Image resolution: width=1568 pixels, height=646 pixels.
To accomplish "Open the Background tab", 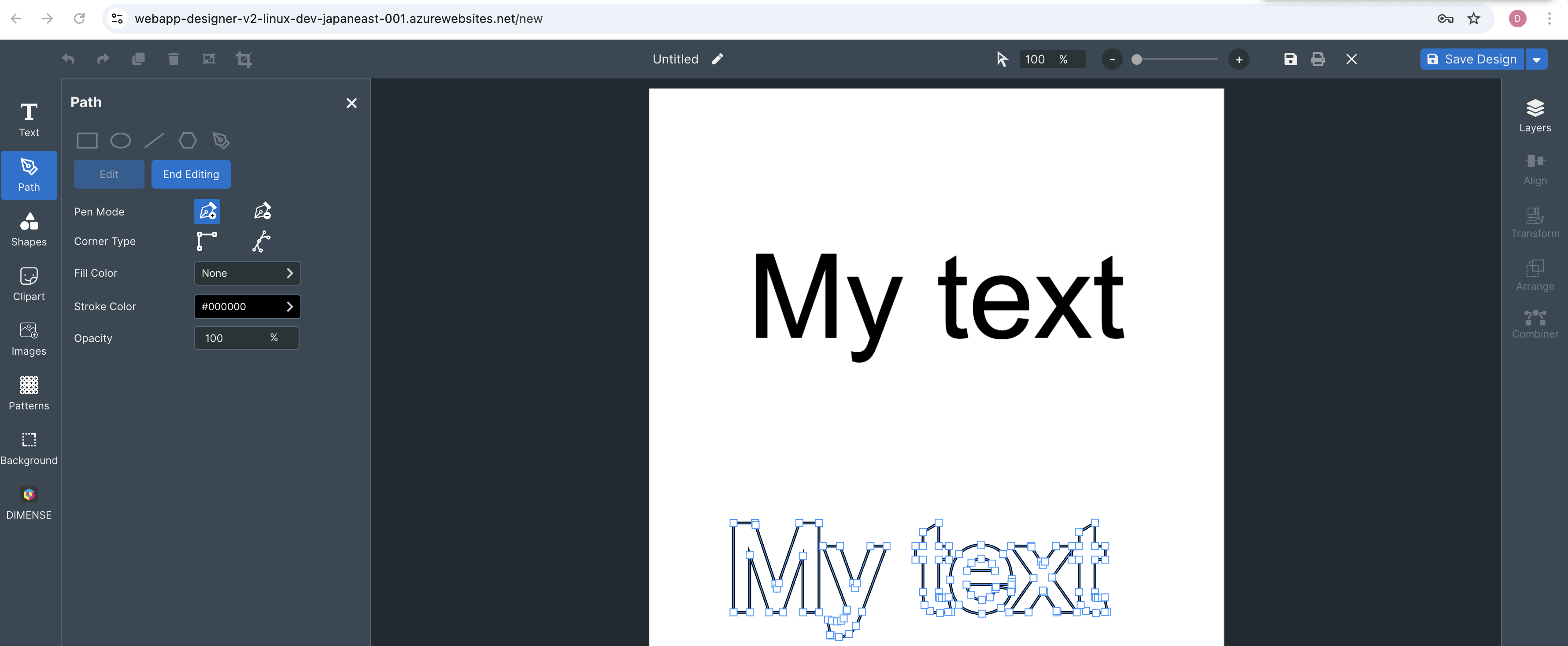I will tap(29, 449).
